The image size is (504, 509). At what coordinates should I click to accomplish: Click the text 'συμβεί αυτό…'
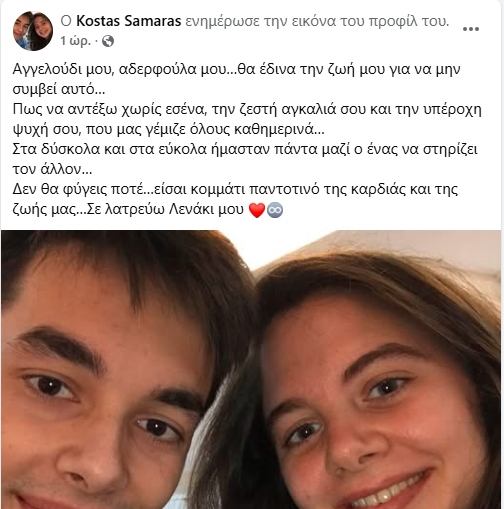[59, 90]
